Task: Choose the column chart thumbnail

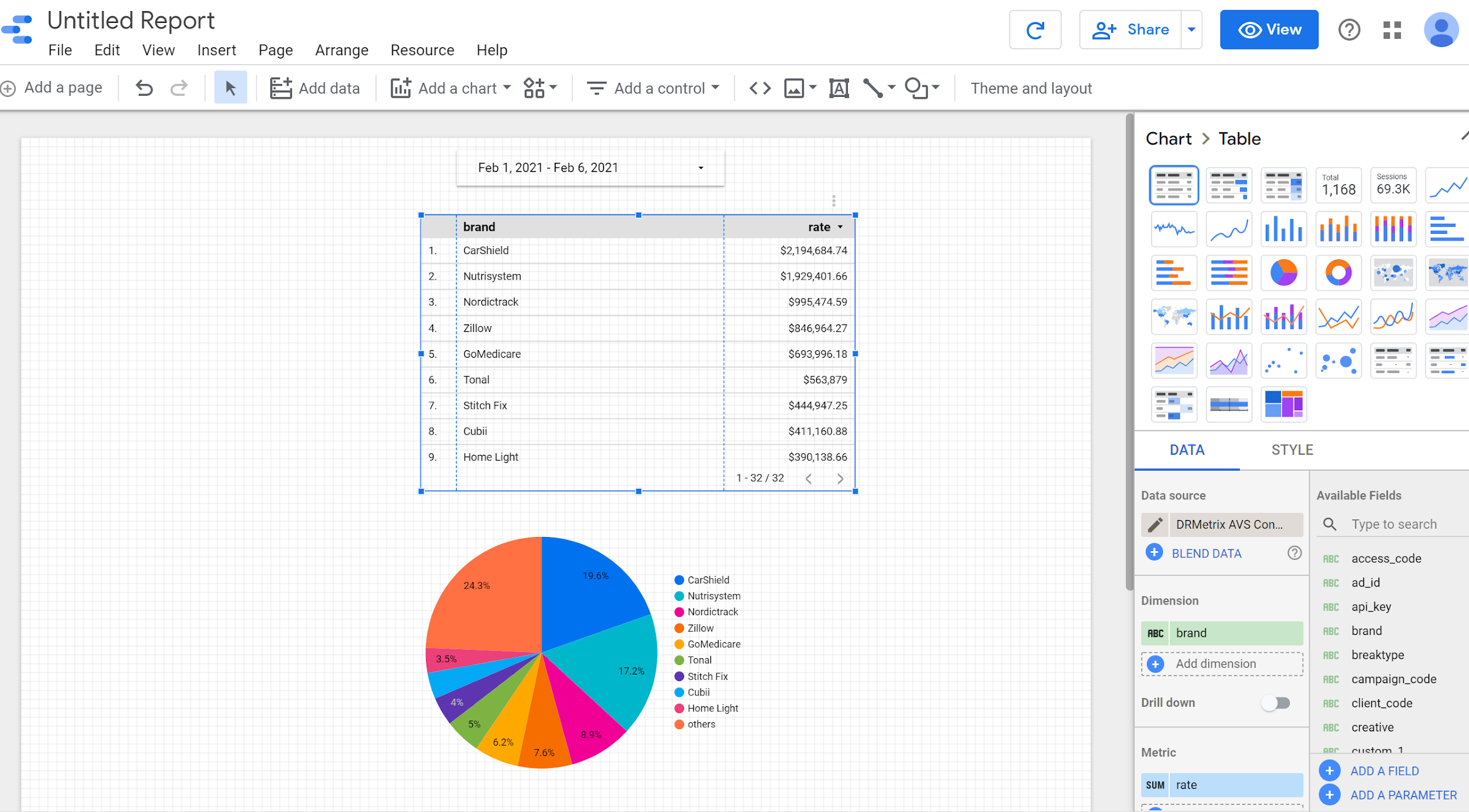Action: (x=1283, y=229)
